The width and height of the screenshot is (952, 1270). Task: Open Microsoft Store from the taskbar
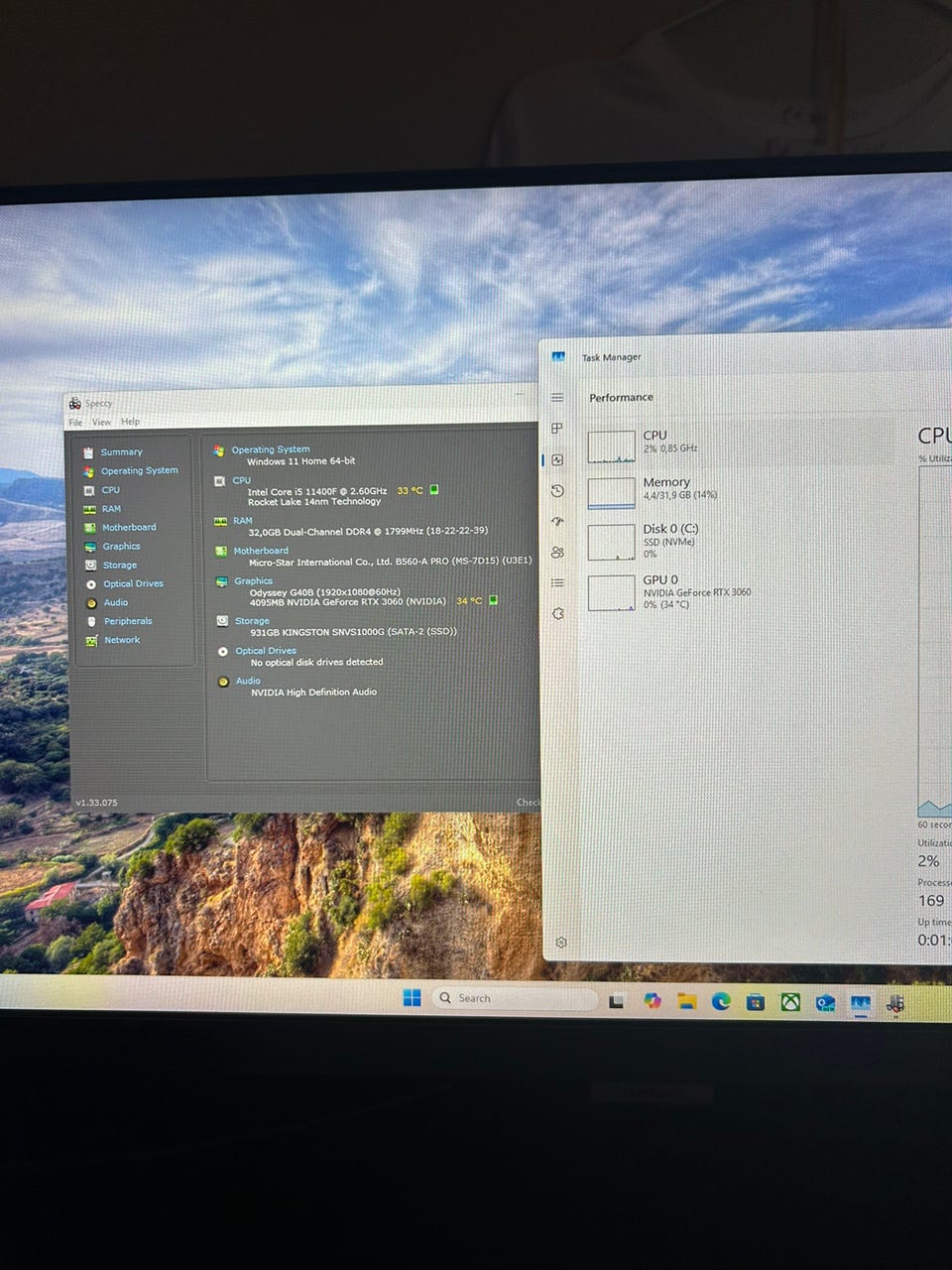[756, 1002]
